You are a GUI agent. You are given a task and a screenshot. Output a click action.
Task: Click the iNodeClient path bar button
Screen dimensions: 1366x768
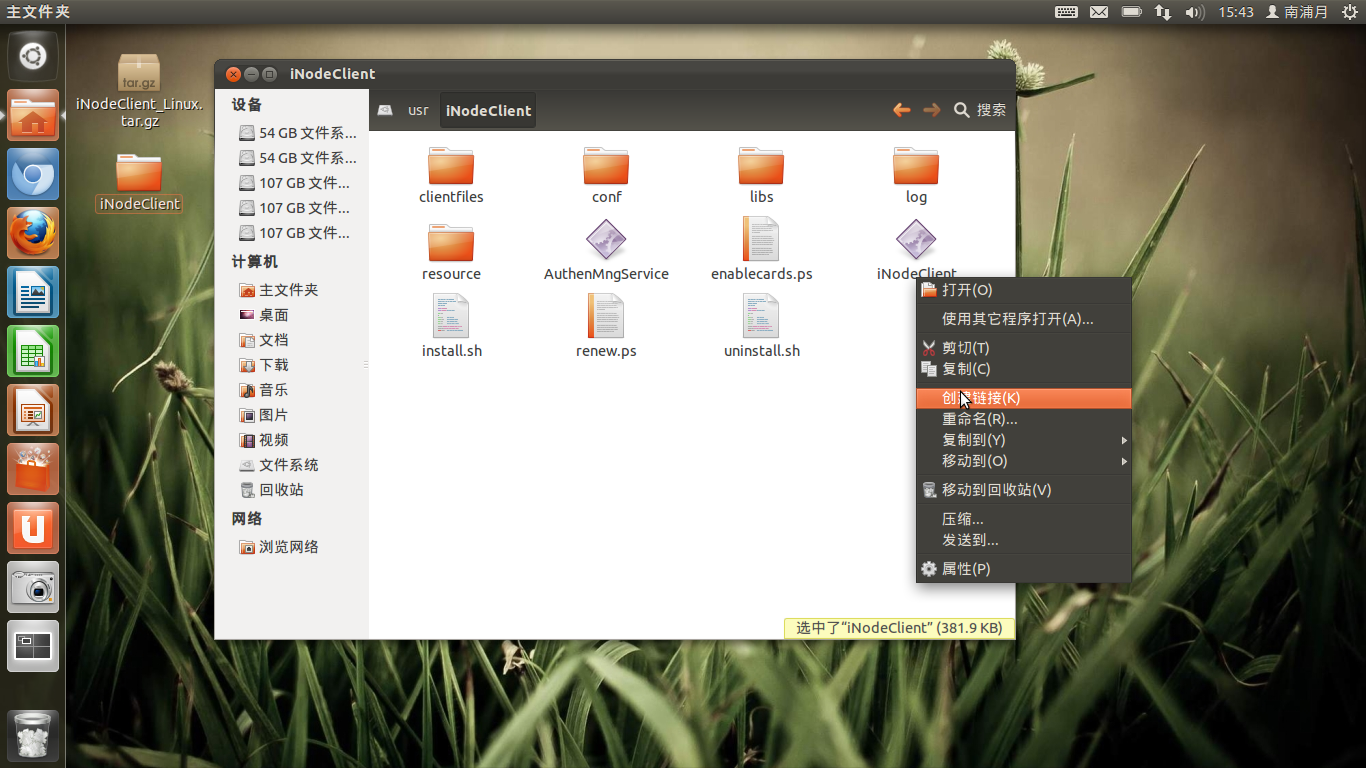coord(488,110)
